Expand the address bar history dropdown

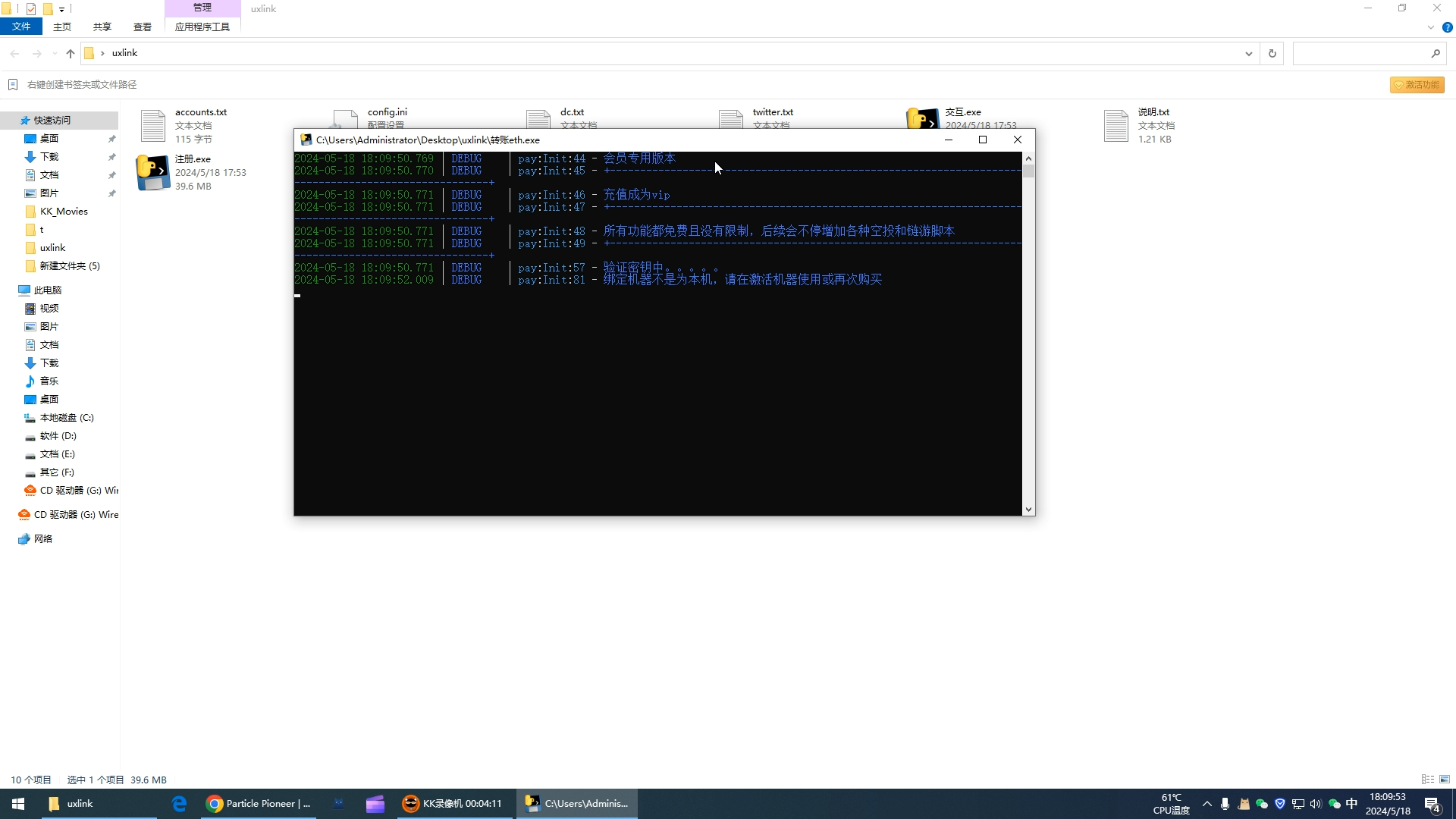coord(1248,53)
